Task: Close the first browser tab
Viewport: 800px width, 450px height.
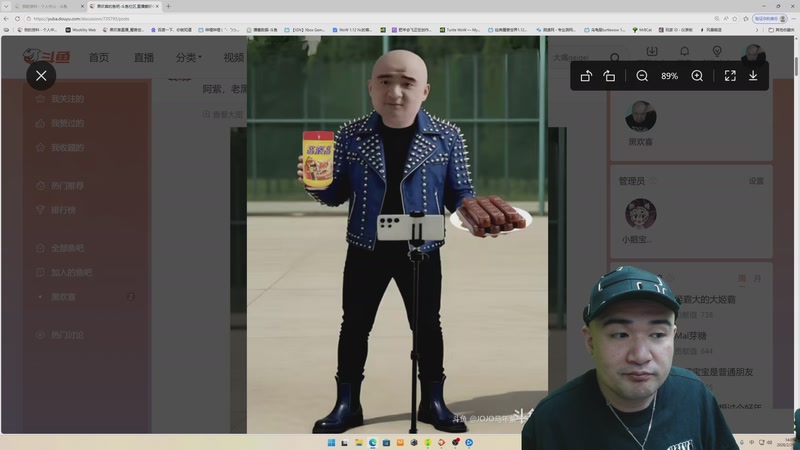Action: [x=82, y=6]
